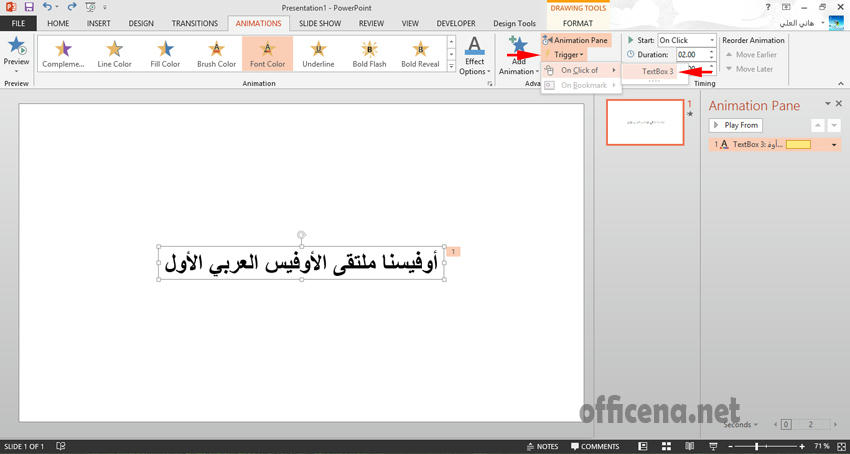850x454 pixels.
Task: Click Start From Beginning quick access icon
Action: [x=91, y=7]
